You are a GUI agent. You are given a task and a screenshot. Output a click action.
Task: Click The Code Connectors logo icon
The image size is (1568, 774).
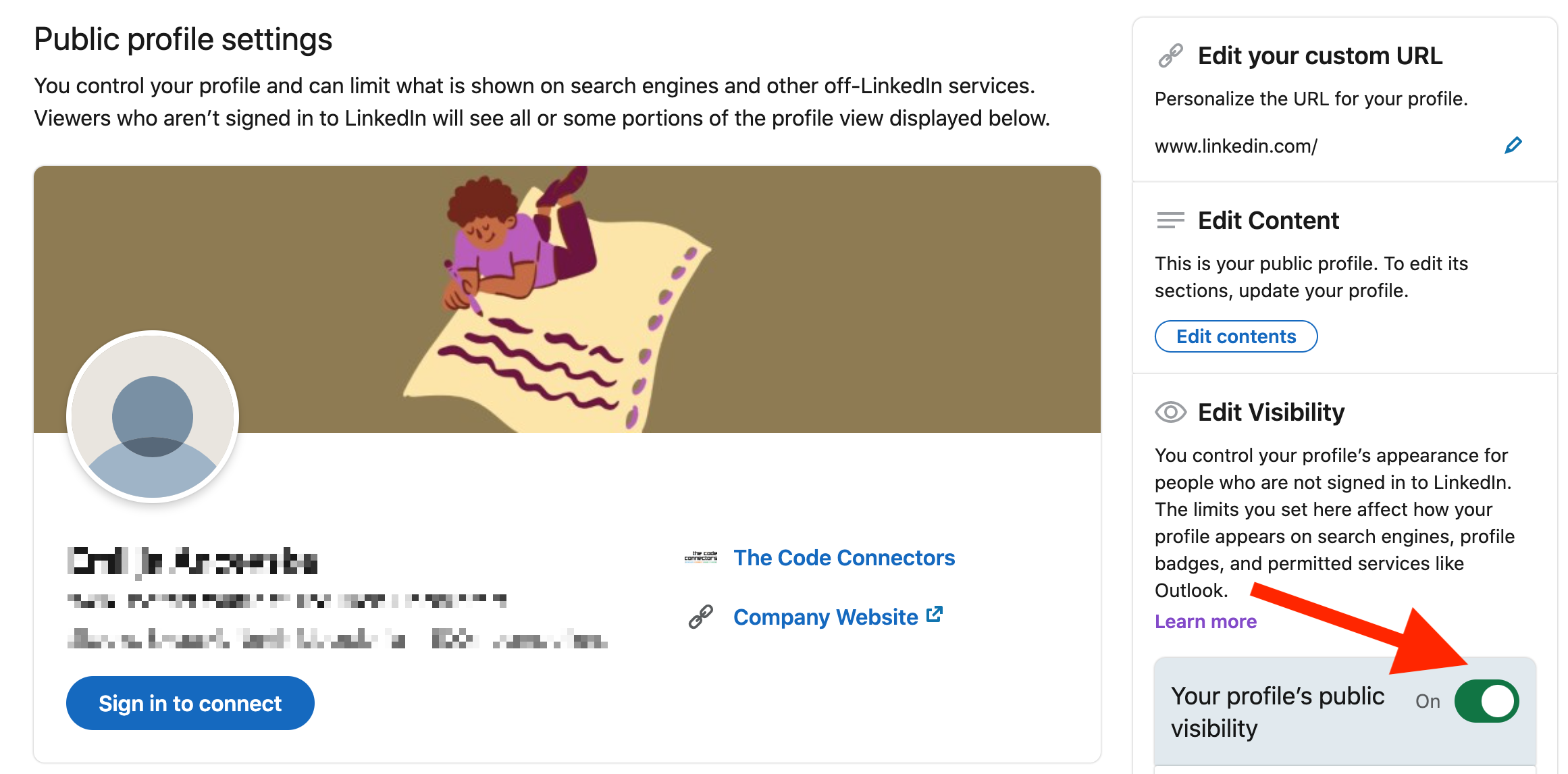[x=704, y=557]
